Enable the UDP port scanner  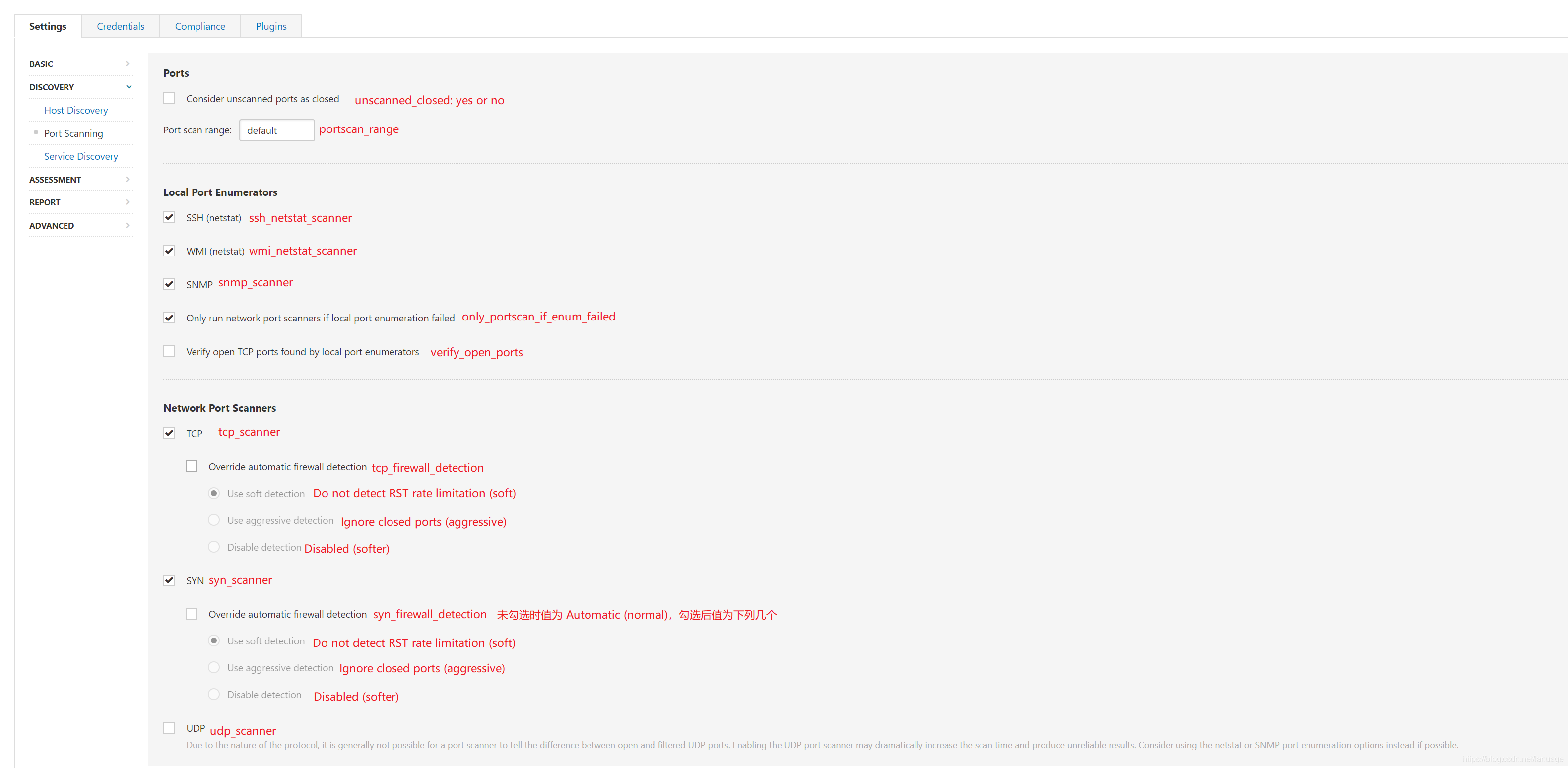(169, 728)
